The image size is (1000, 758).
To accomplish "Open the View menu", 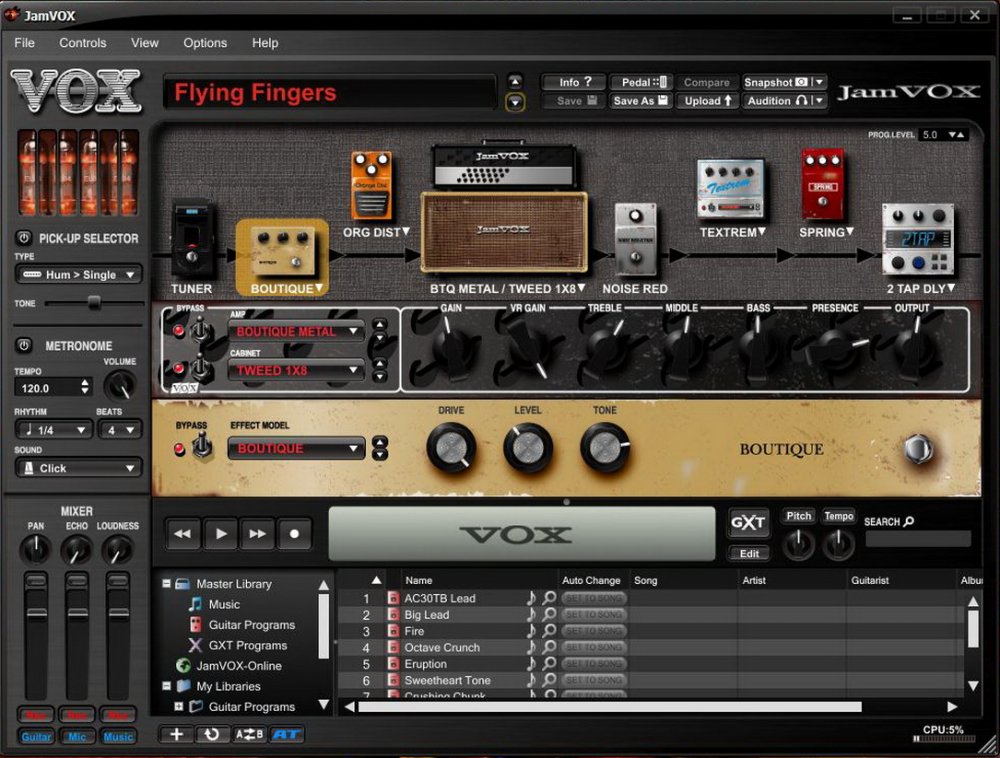I will (145, 43).
